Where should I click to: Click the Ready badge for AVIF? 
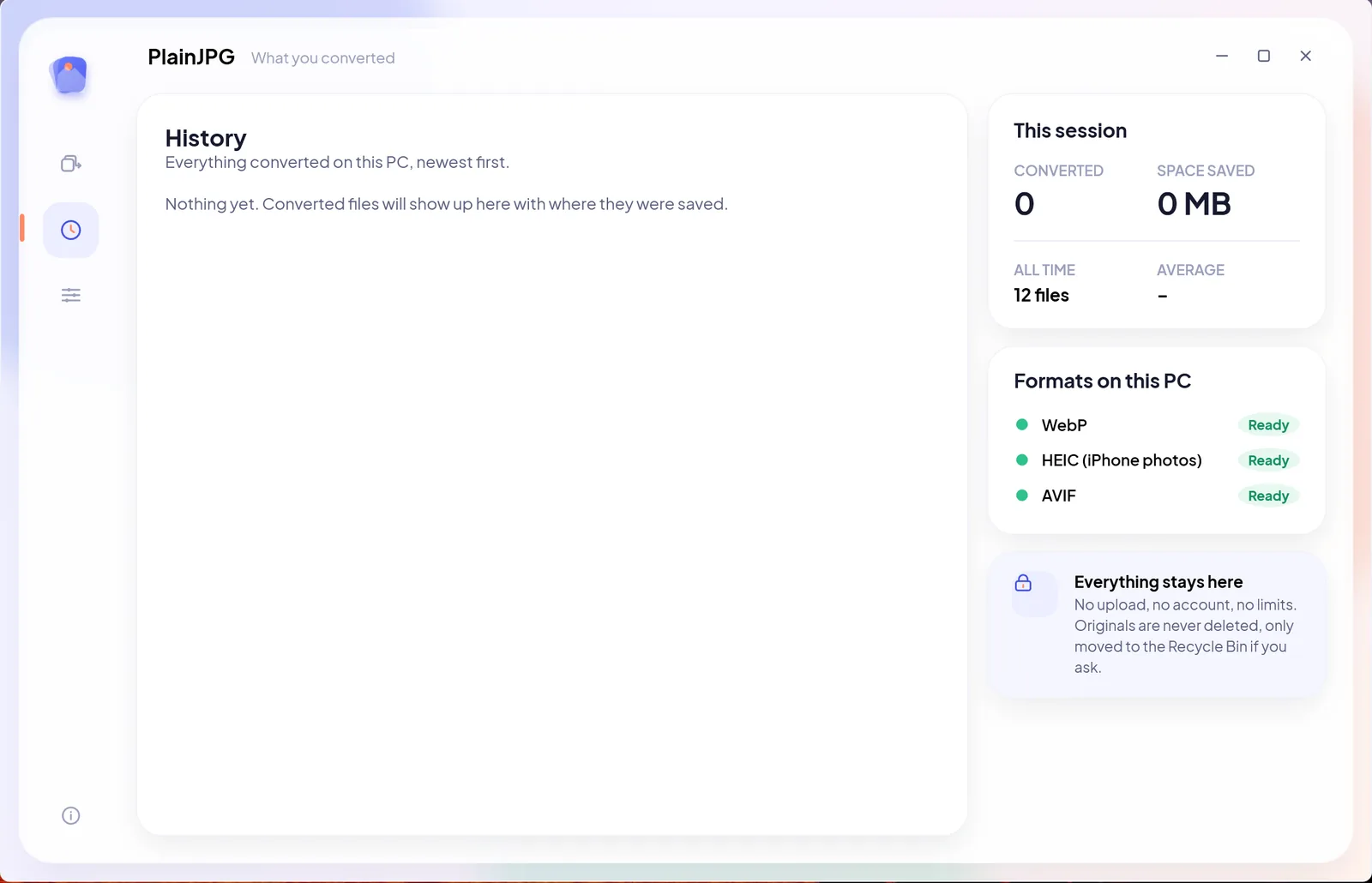click(x=1268, y=496)
